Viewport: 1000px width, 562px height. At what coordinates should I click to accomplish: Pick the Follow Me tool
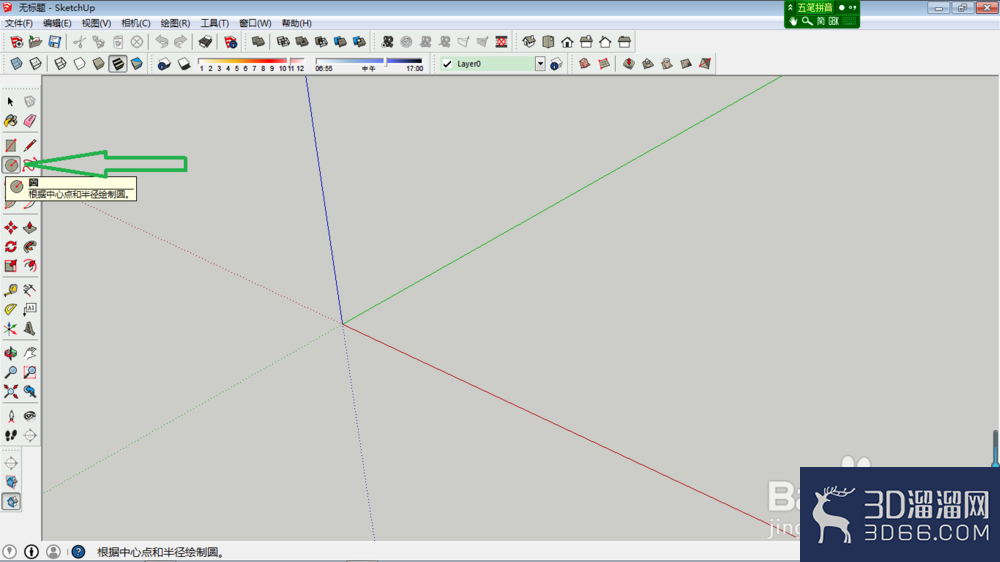point(30,247)
